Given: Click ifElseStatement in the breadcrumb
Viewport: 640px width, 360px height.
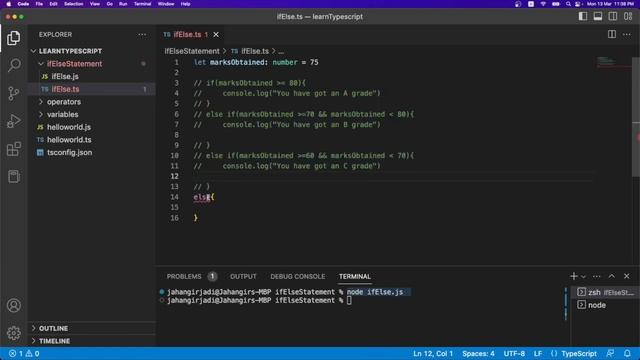Looking at the screenshot, I should click(192, 51).
